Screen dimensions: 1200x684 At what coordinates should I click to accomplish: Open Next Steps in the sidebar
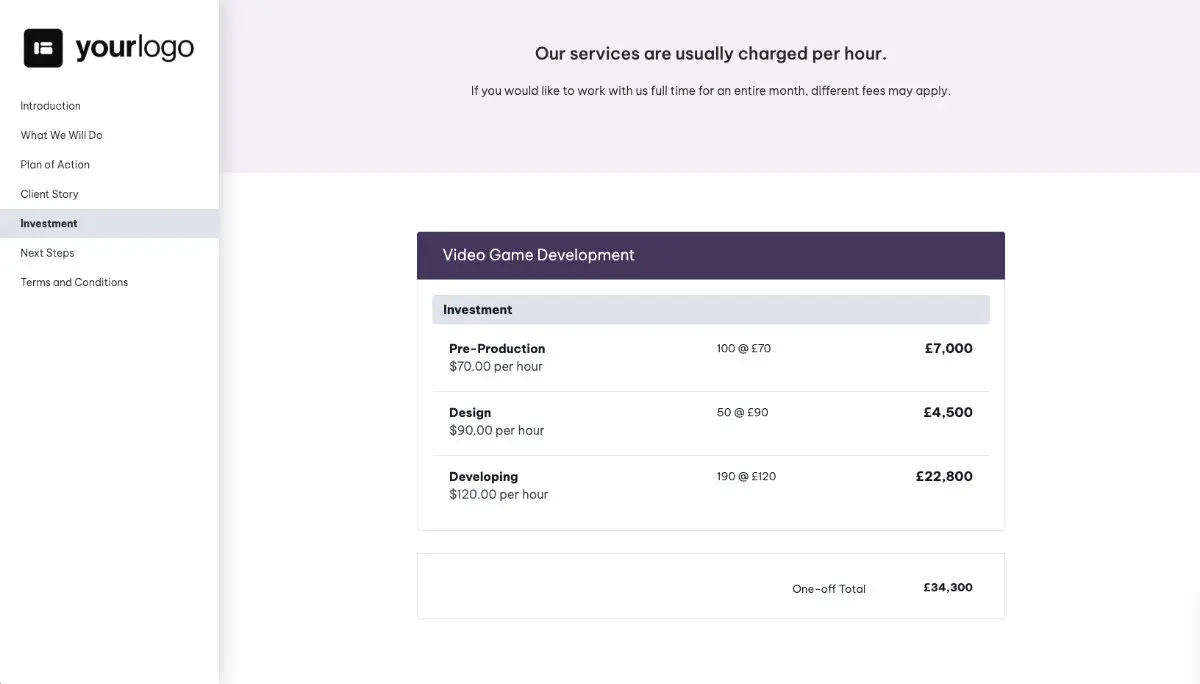click(47, 253)
